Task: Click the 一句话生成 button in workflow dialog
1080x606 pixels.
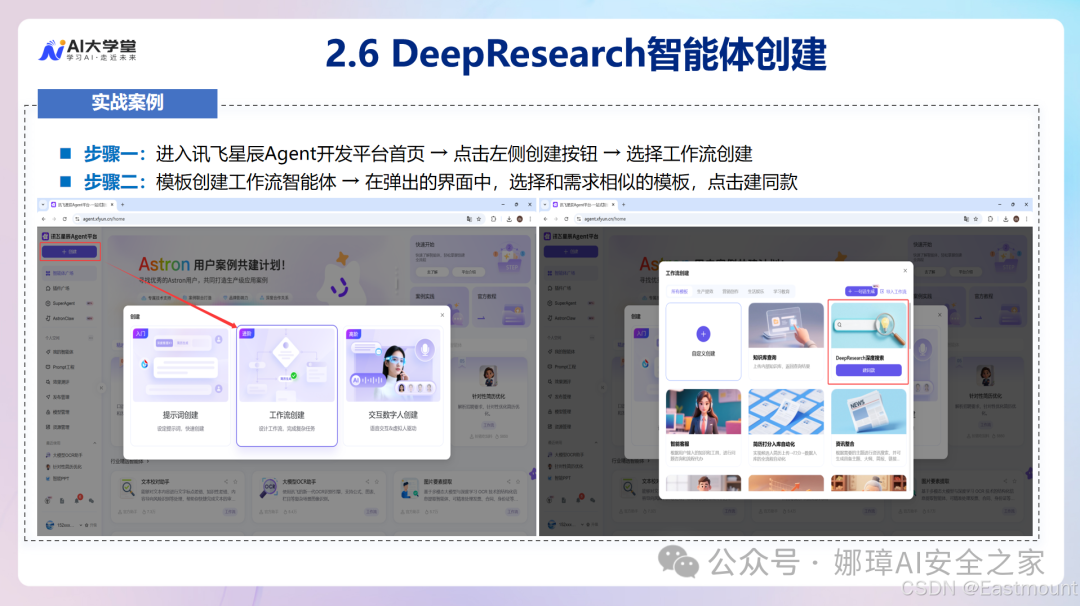Action: (x=861, y=291)
